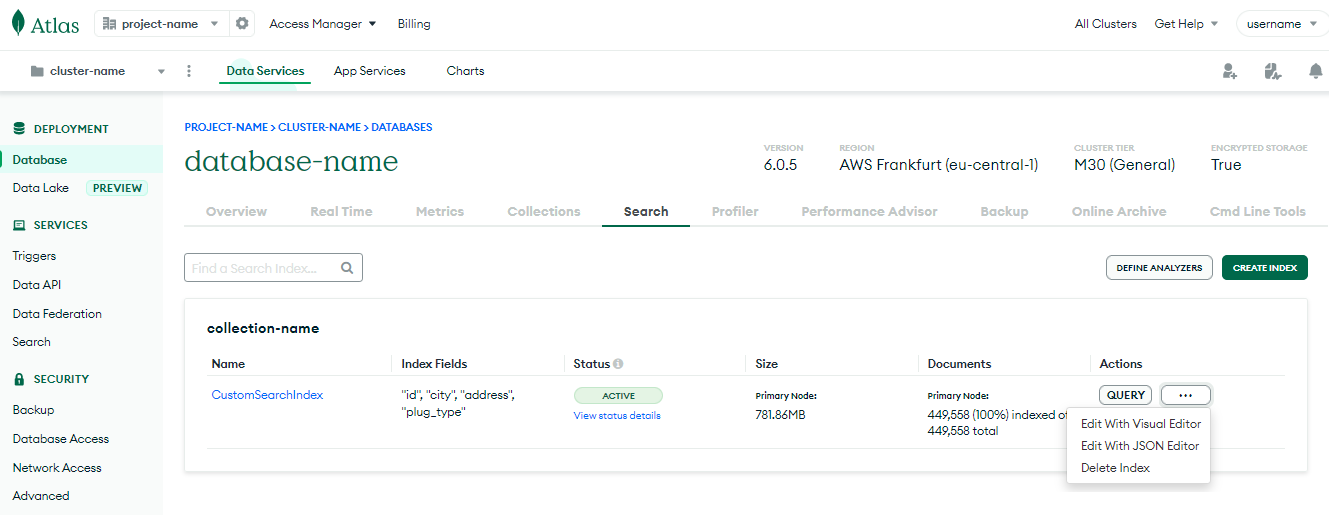The image size is (1331, 515).
Task: Switch to the Collections tab
Action: coord(543,212)
